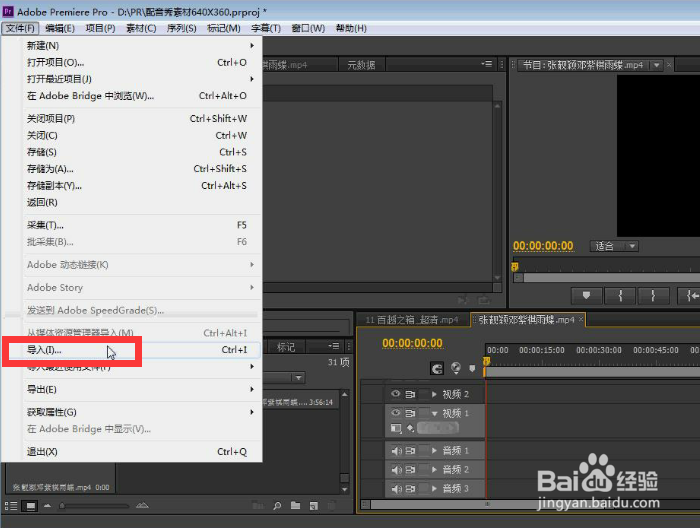Toggle the track lock box on 音频 1
This screenshot has width=700, height=528.
(424, 451)
